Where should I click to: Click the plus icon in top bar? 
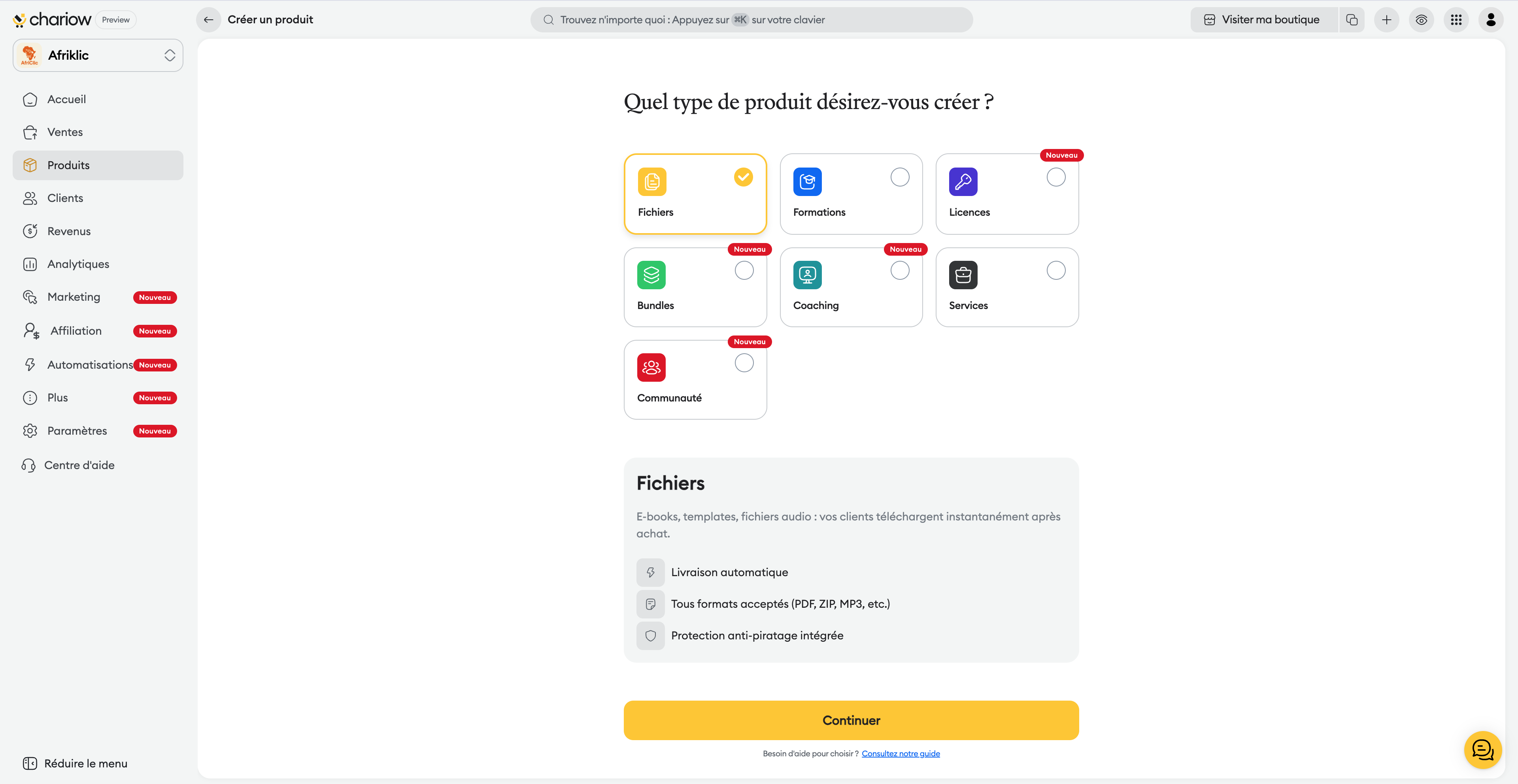pos(1386,19)
